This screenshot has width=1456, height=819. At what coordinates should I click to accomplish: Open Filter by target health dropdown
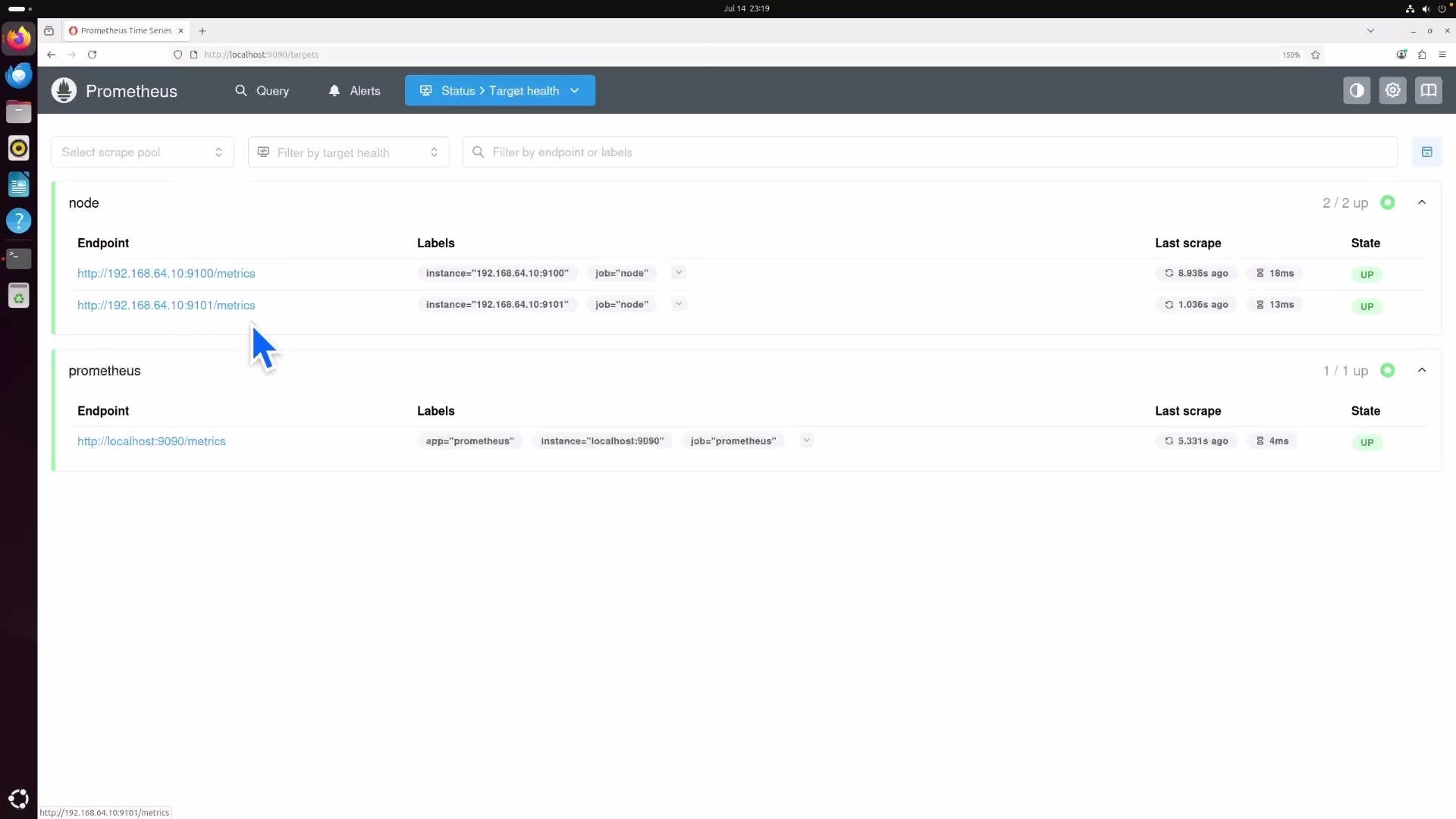click(348, 152)
